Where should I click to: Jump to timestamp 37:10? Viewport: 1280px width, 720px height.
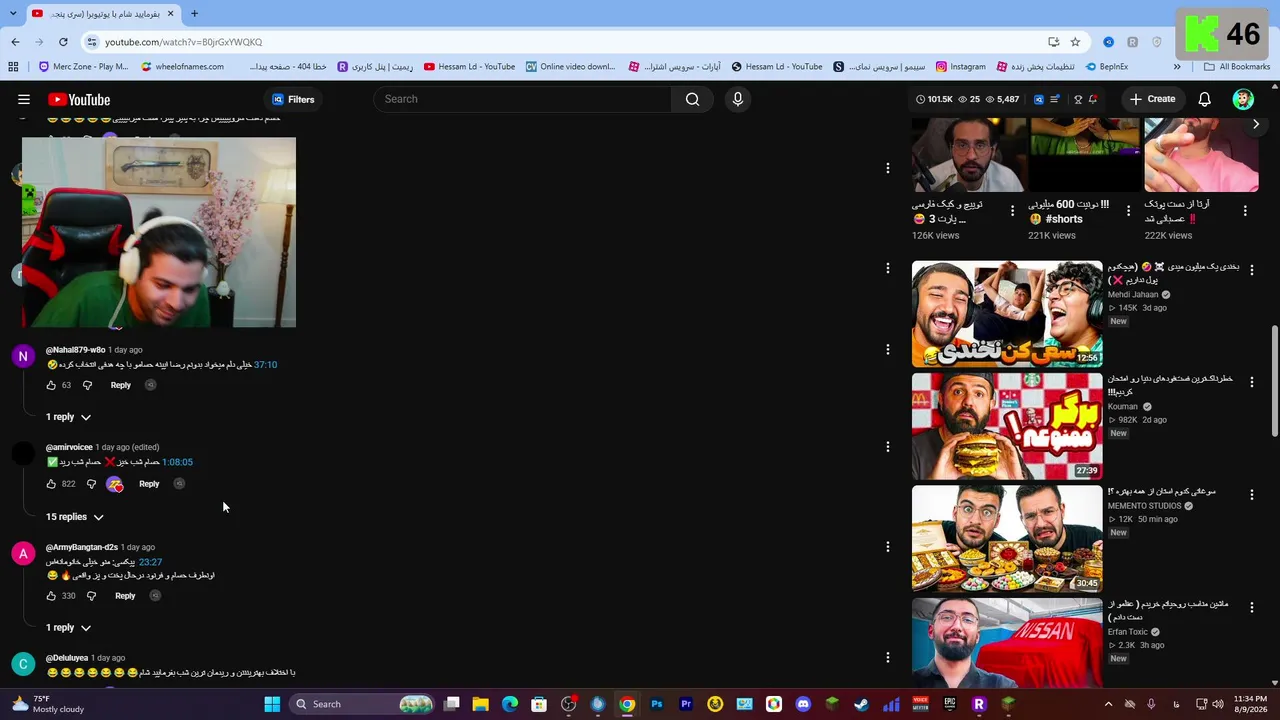[265, 365]
